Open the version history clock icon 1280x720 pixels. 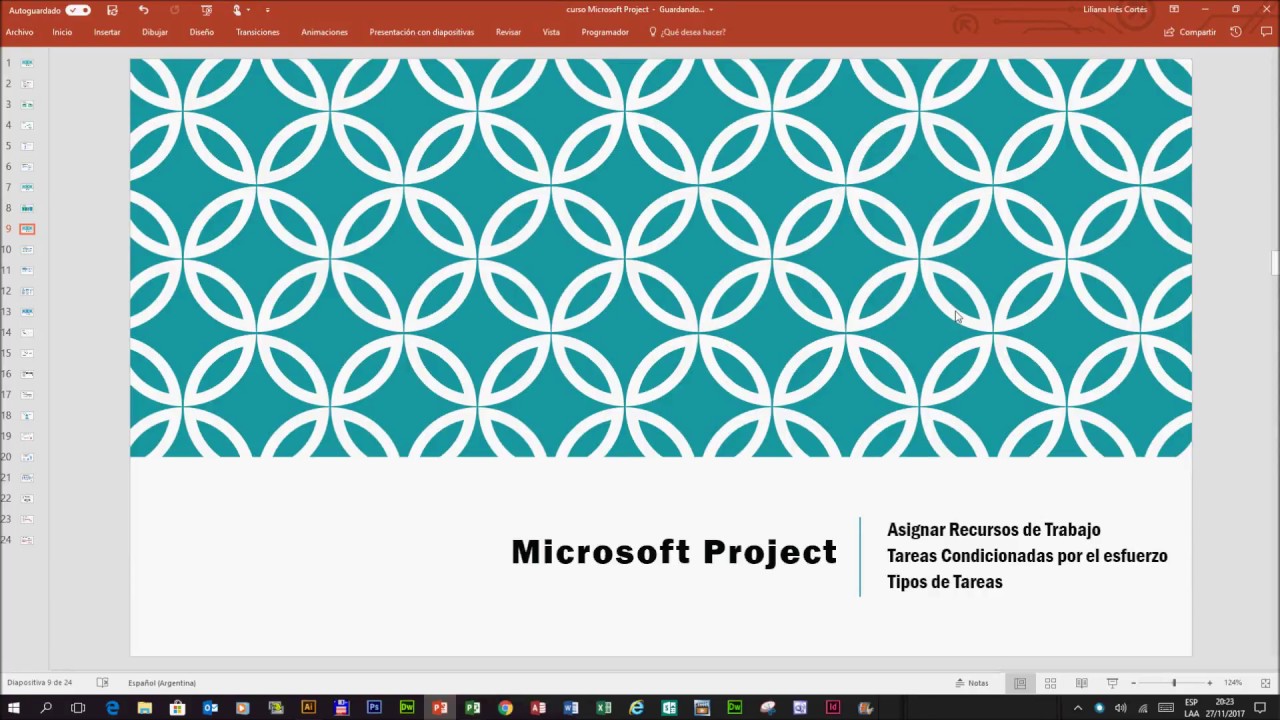click(1236, 32)
